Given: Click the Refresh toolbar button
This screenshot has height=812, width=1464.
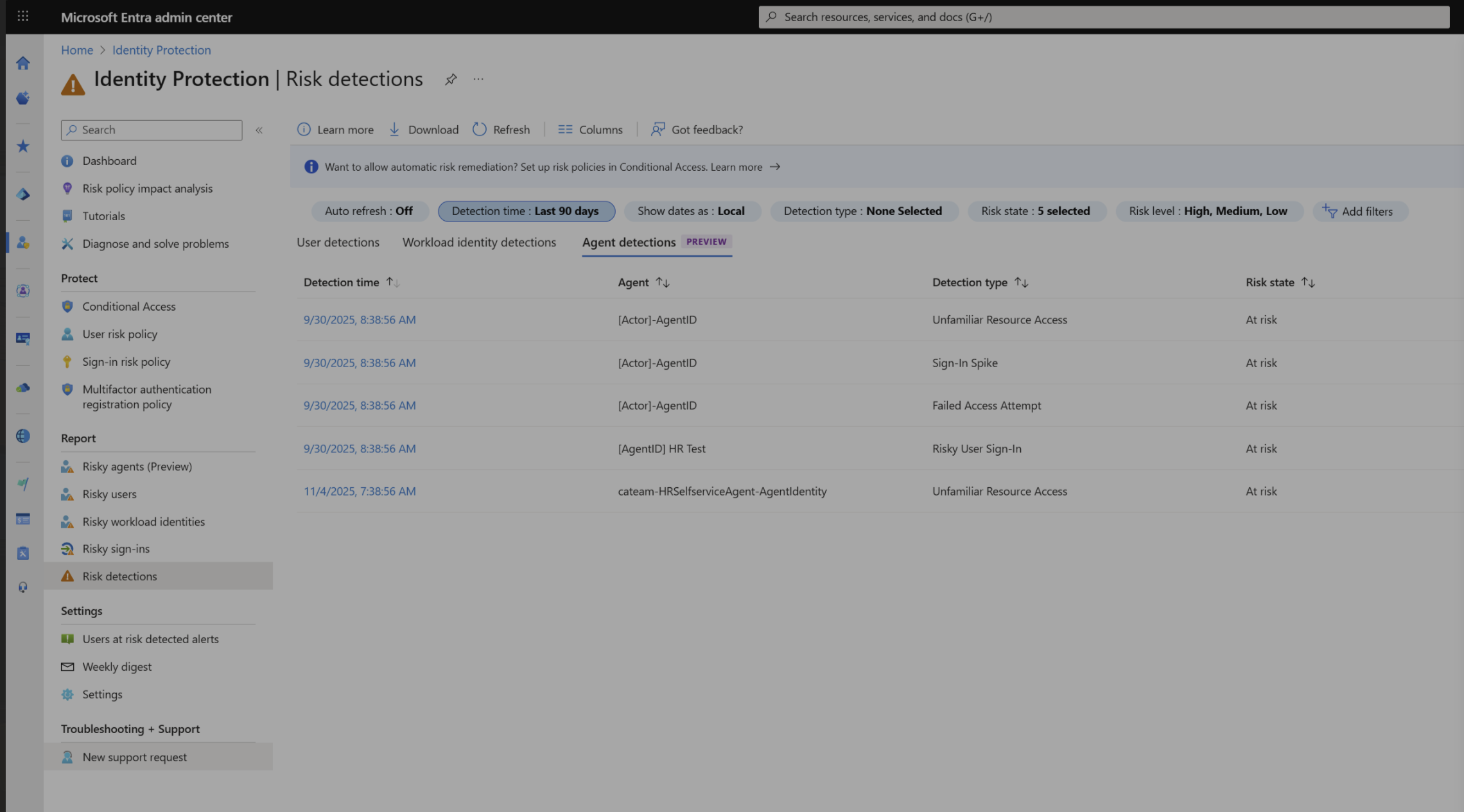Looking at the screenshot, I should 501,130.
